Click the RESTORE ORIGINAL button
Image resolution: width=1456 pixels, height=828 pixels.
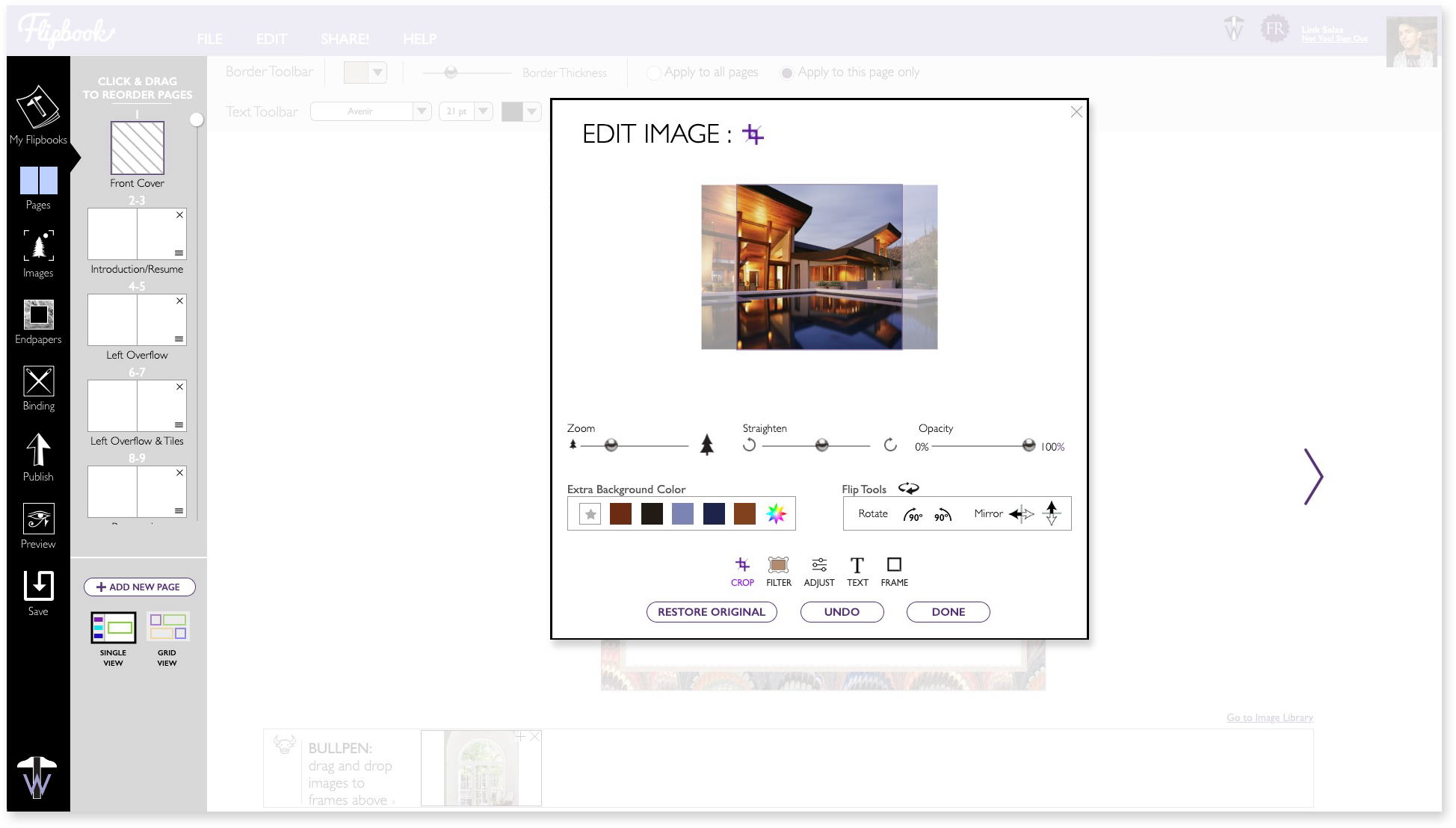pos(711,612)
